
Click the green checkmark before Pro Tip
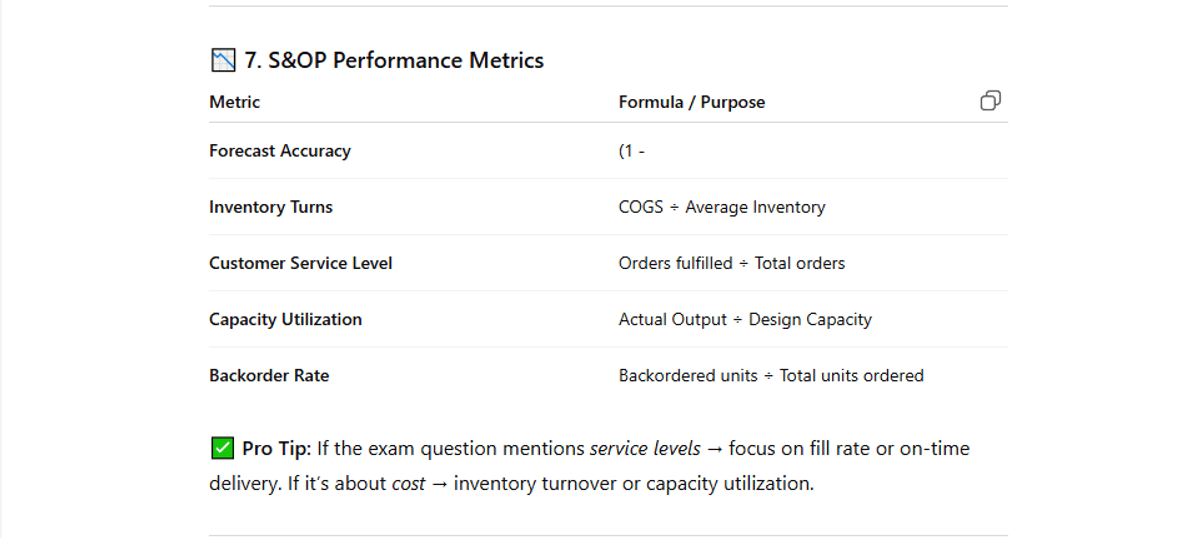[x=223, y=449]
